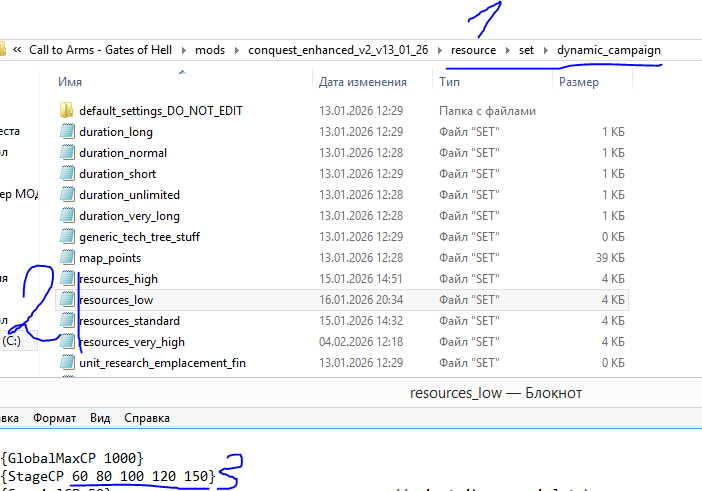Navigate to 'mods' in the address bar

[210, 49]
